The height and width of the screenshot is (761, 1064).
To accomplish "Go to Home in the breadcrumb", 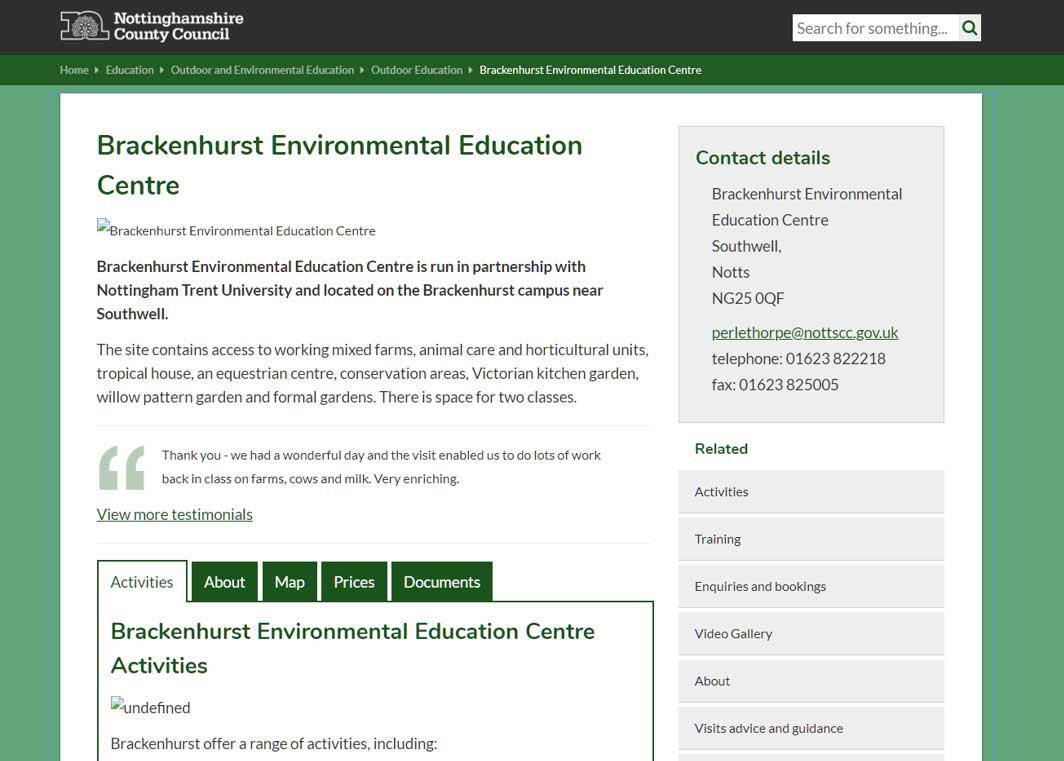I will (x=74, y=70).
